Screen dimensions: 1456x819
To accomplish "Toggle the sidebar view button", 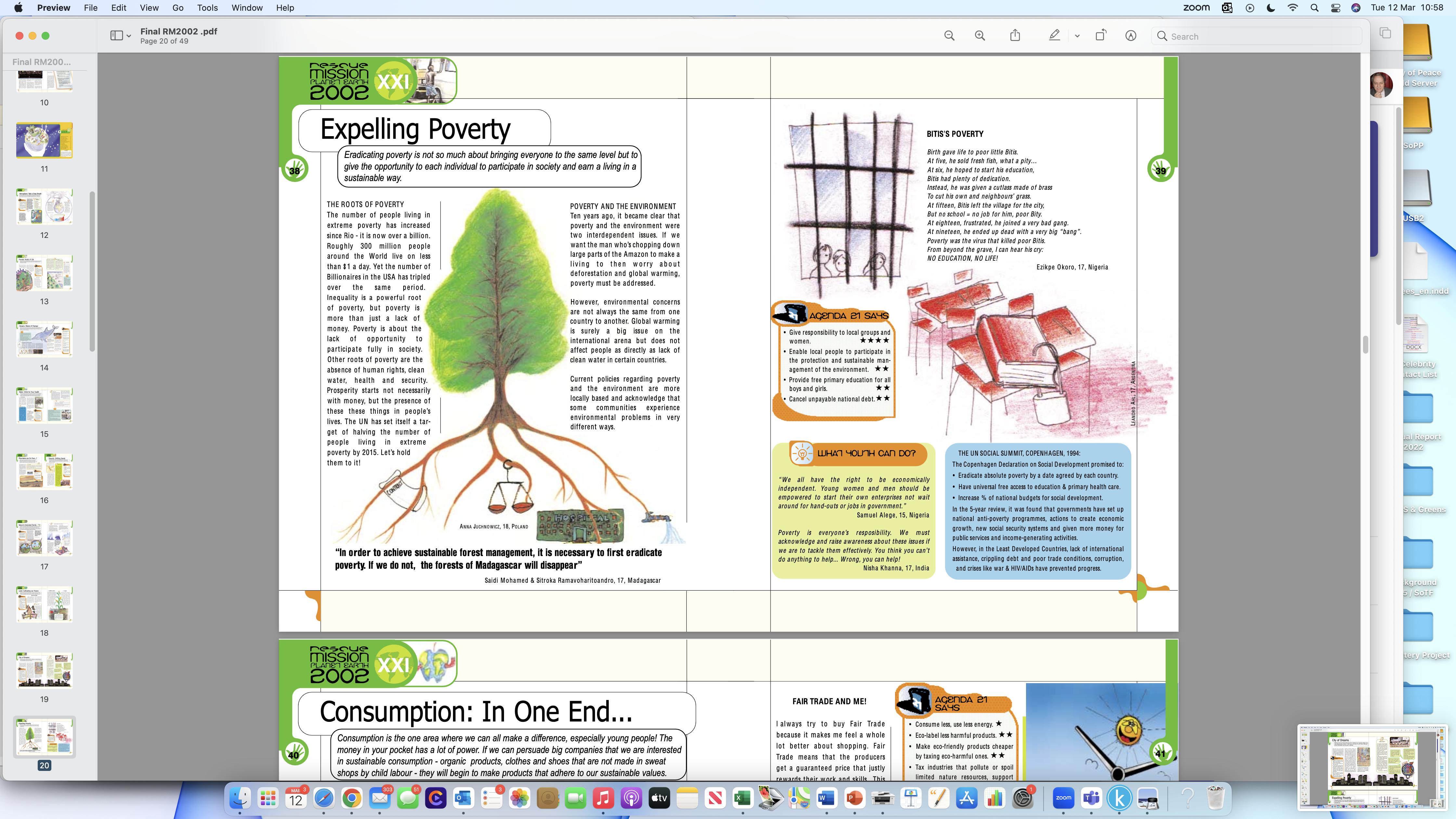I will (x=116, y=36).
